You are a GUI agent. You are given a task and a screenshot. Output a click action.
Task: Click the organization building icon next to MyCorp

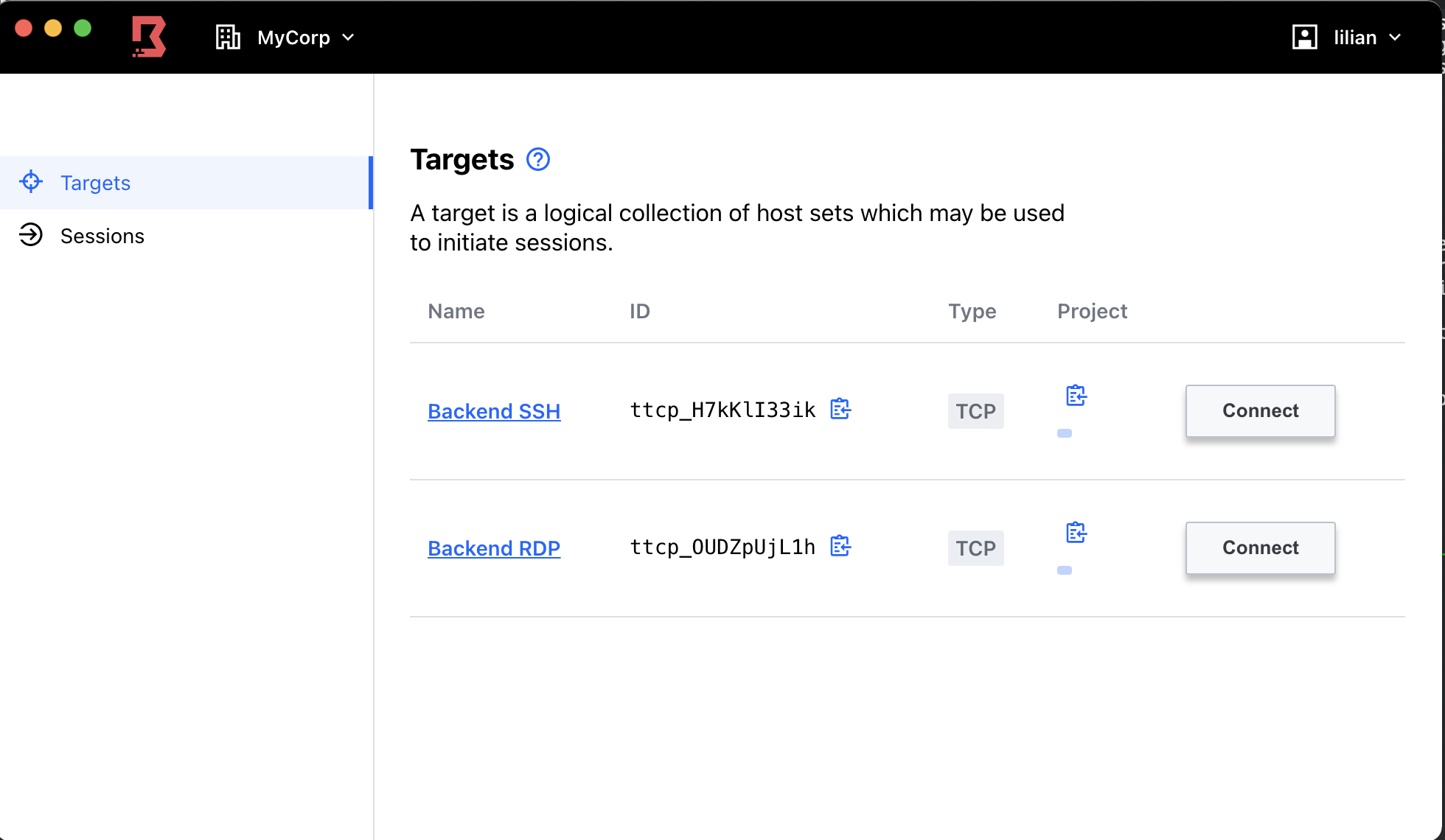[227, 37]
